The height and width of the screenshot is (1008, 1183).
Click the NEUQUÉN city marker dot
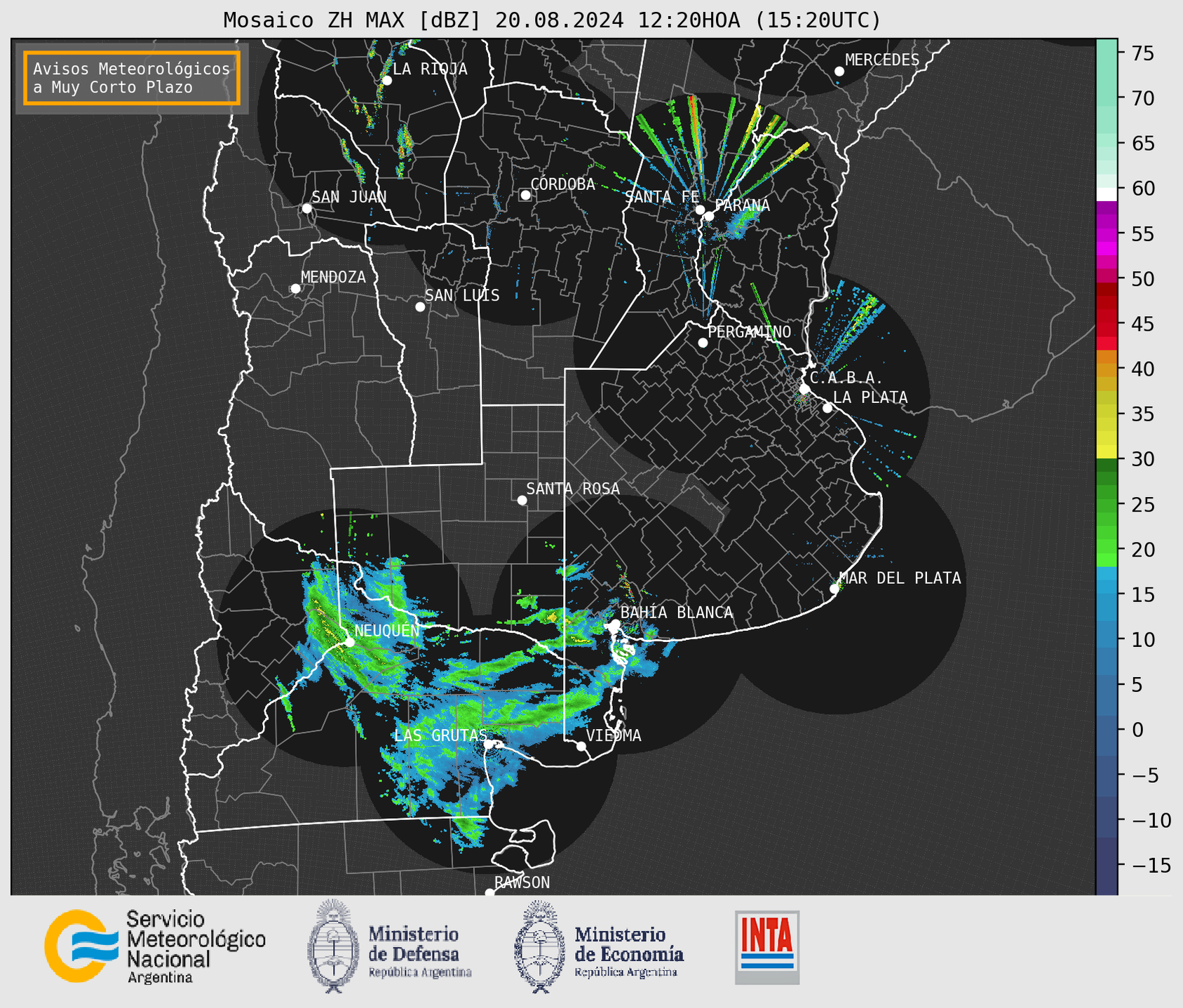pyautogui.click(x=349, y=642)
